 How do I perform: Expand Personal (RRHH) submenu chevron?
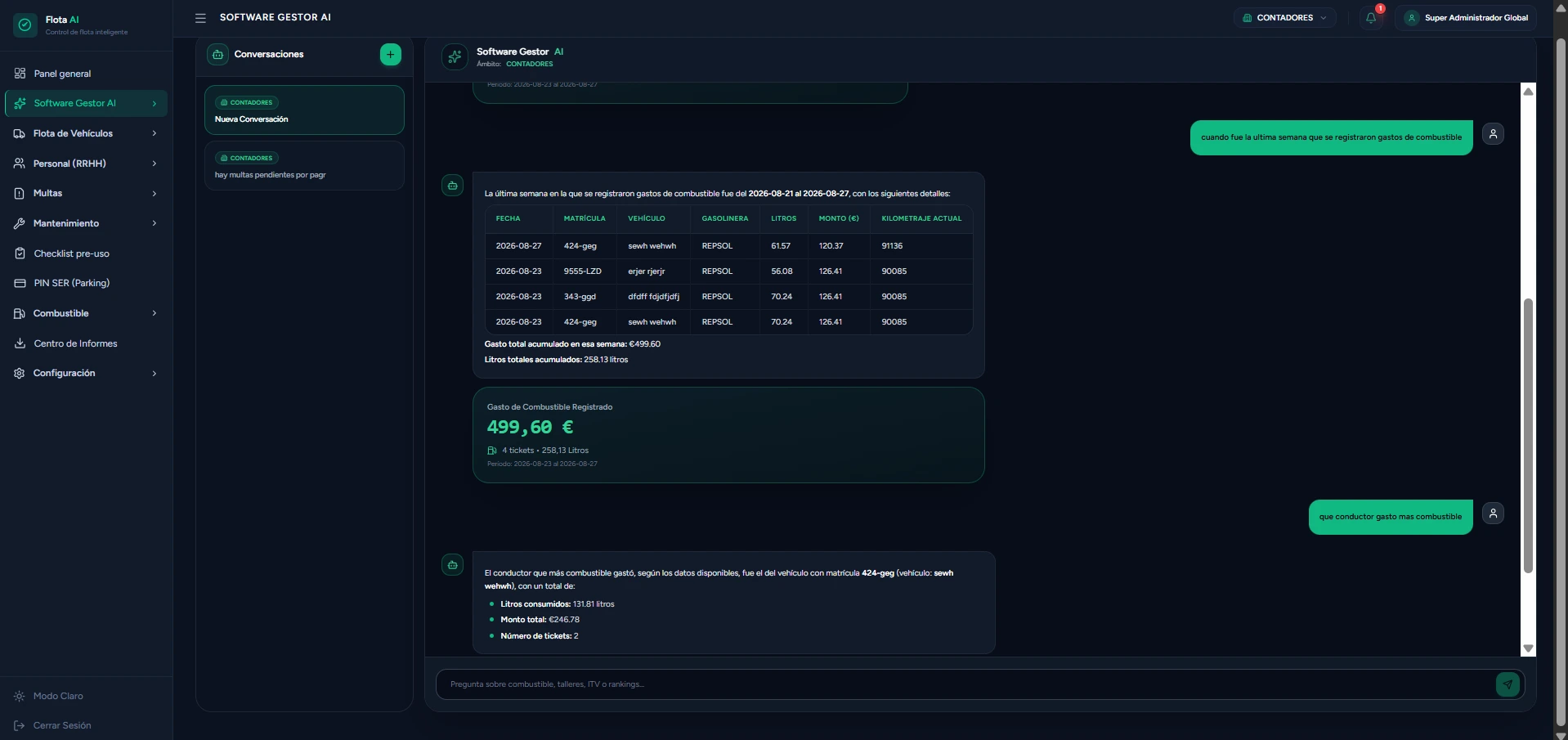pyautogui.click(x=155, y=164)
